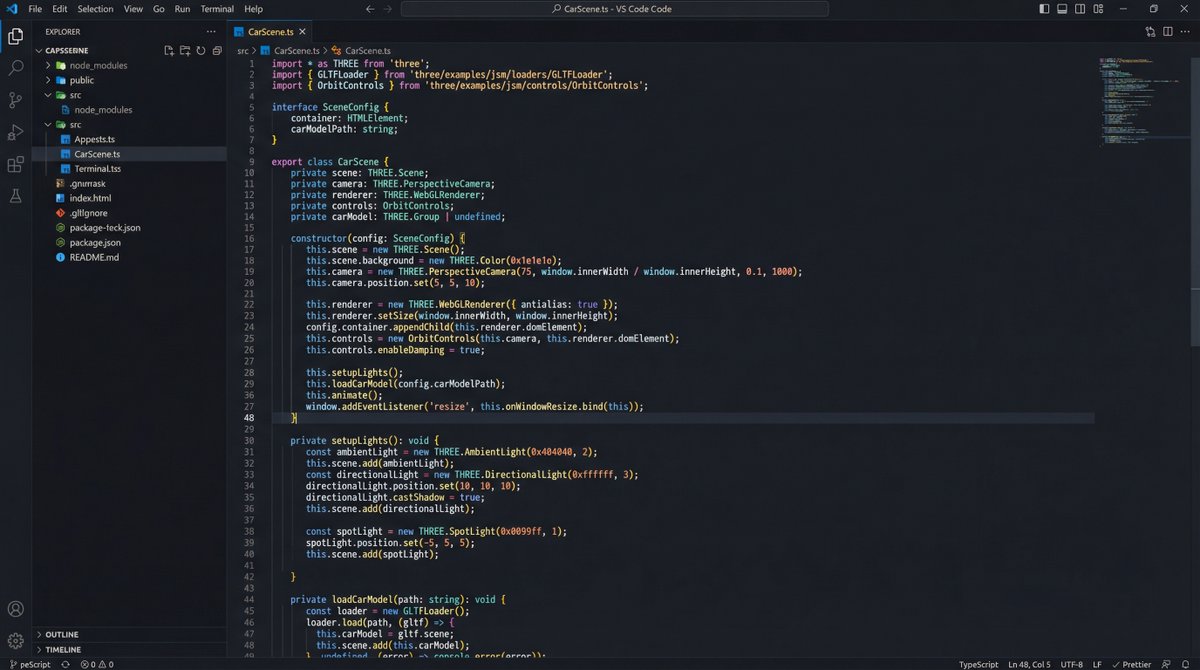This screenshot has height=670, width=1200.
Task: Open the Explorer view in activity bar
Action: coord(16,37)
